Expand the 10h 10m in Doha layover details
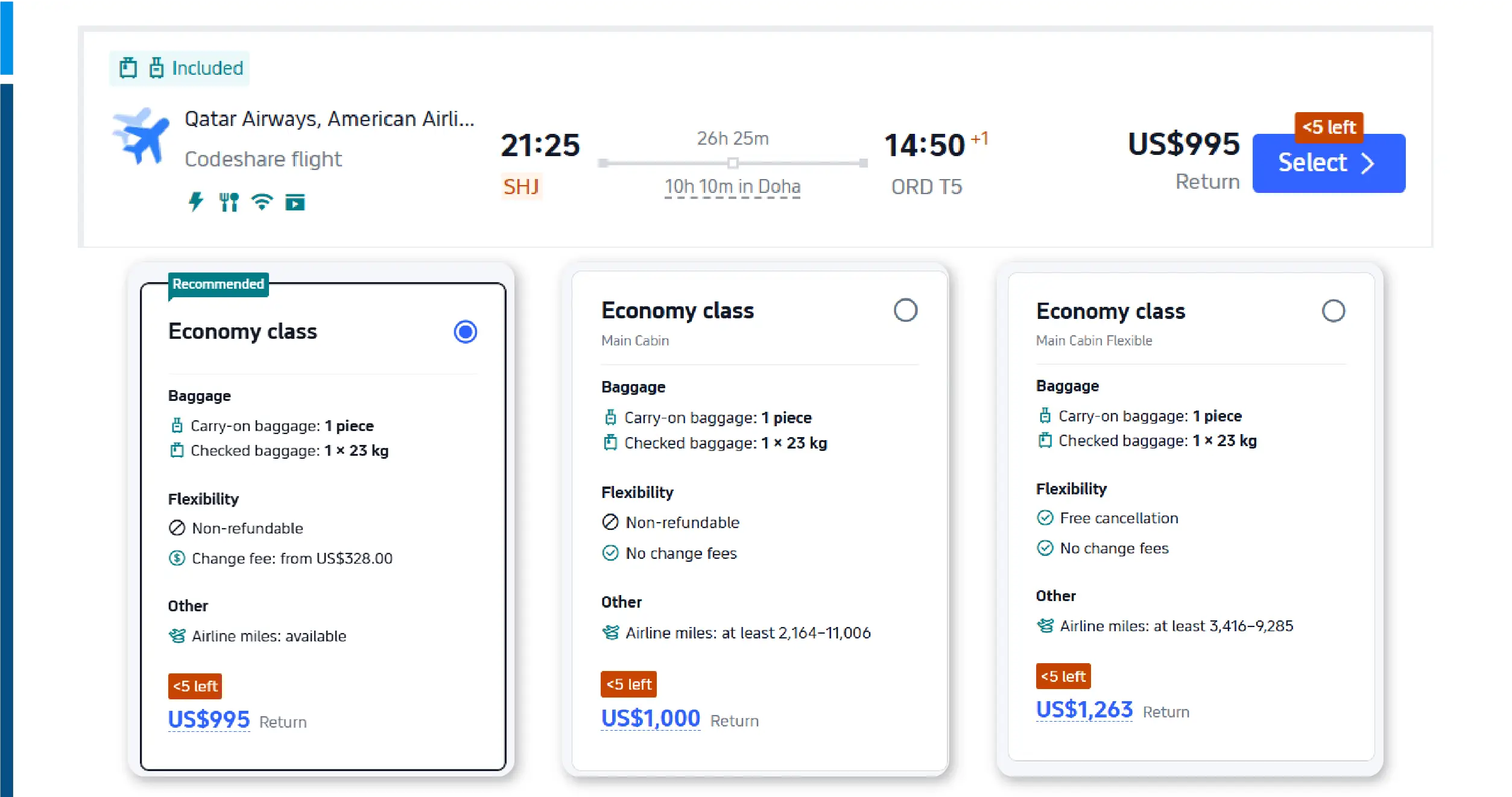The height and width of the screenshot is (797, 1512). (732, 187)
